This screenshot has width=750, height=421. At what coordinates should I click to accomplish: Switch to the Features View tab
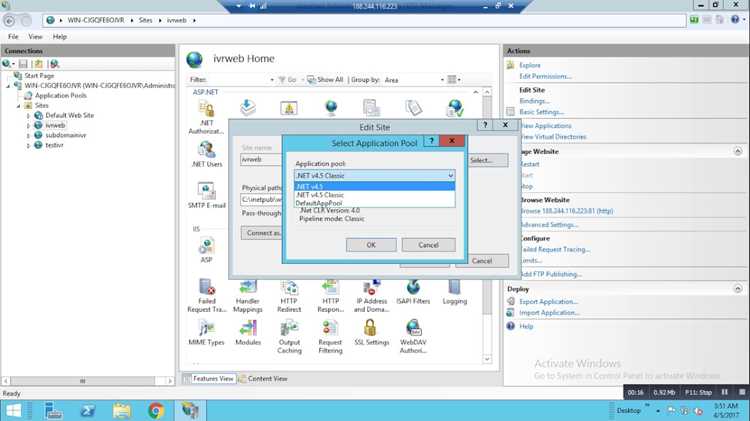tap(209, 378)
